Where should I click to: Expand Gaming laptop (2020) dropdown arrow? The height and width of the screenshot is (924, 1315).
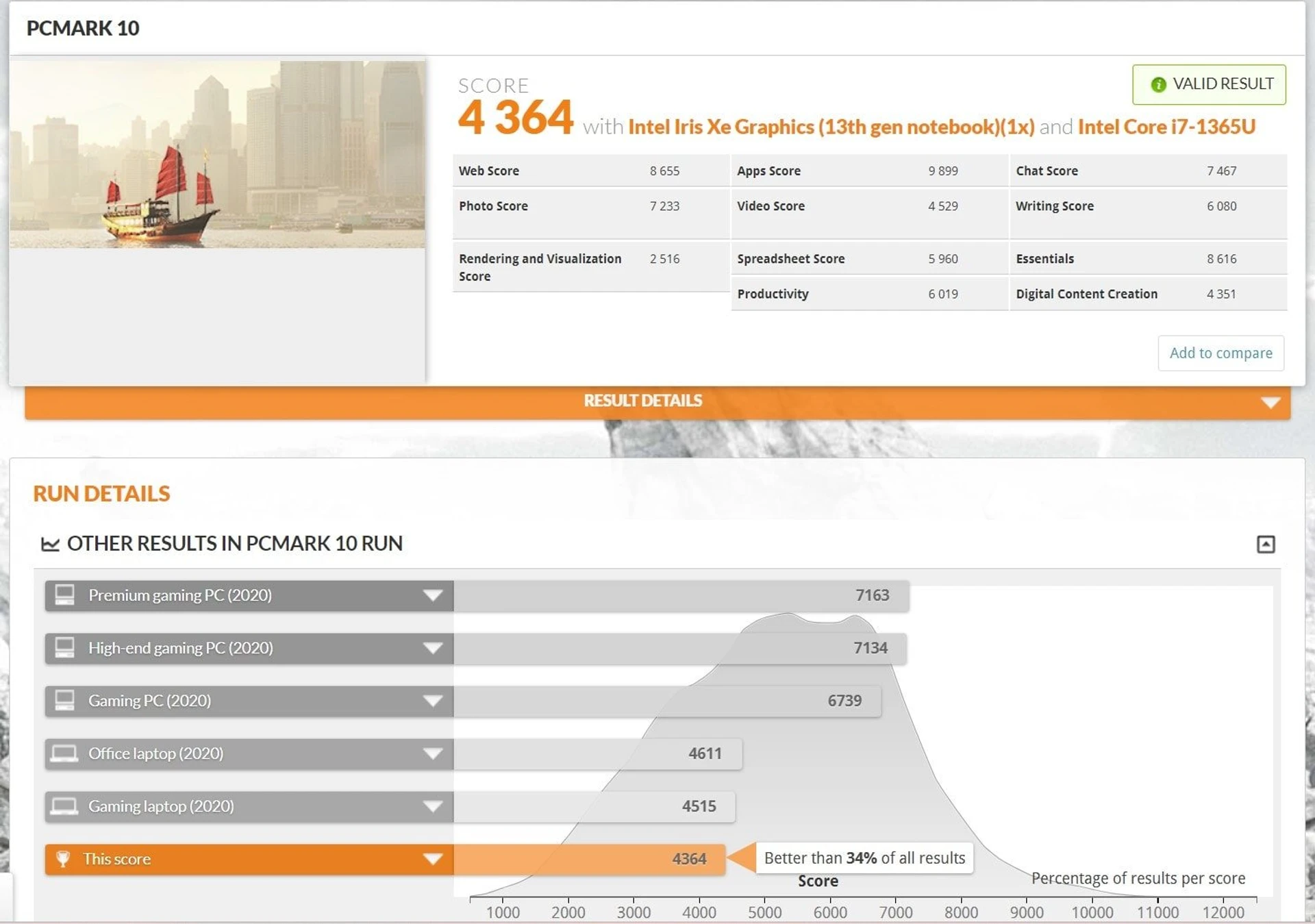tap(432, 806)
